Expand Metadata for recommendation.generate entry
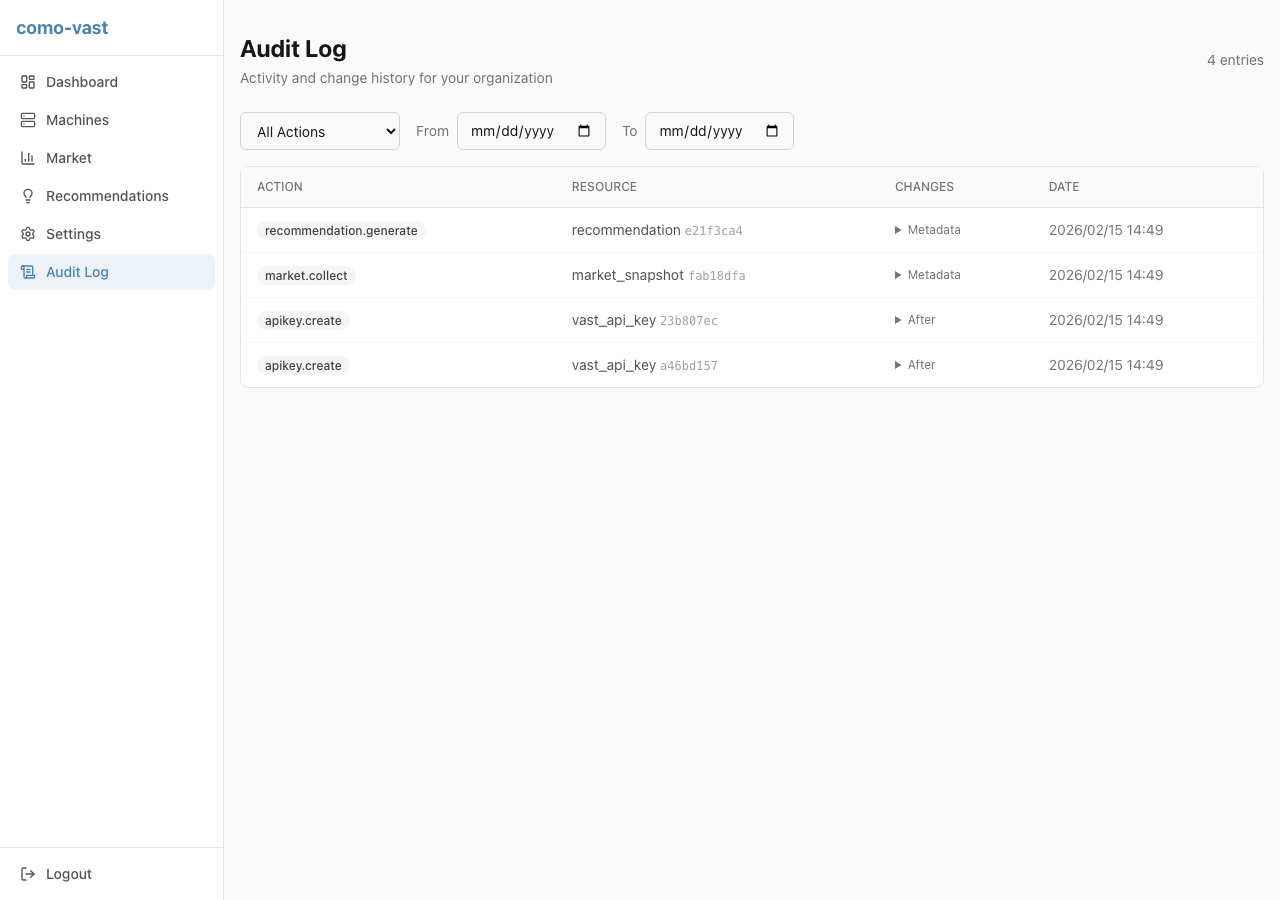 pos(928,230)
